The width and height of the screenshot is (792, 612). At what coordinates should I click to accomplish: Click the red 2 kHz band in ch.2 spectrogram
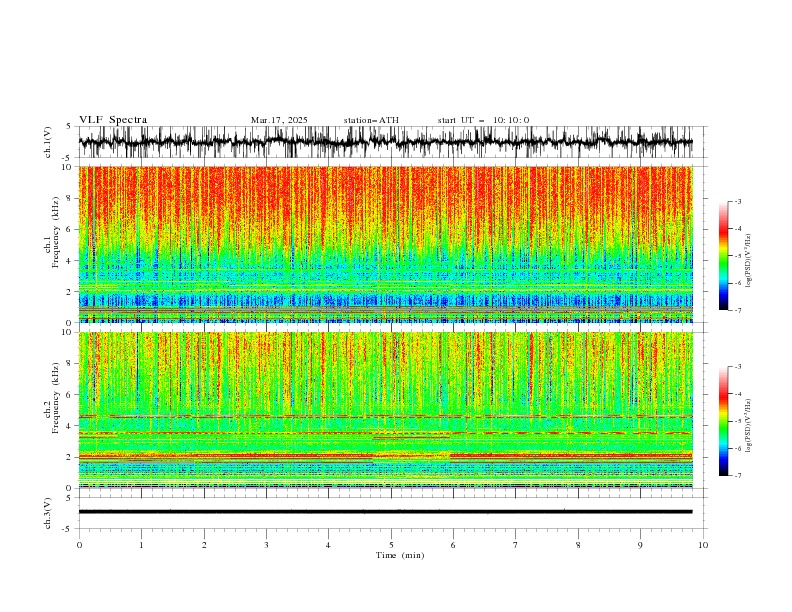385,456
